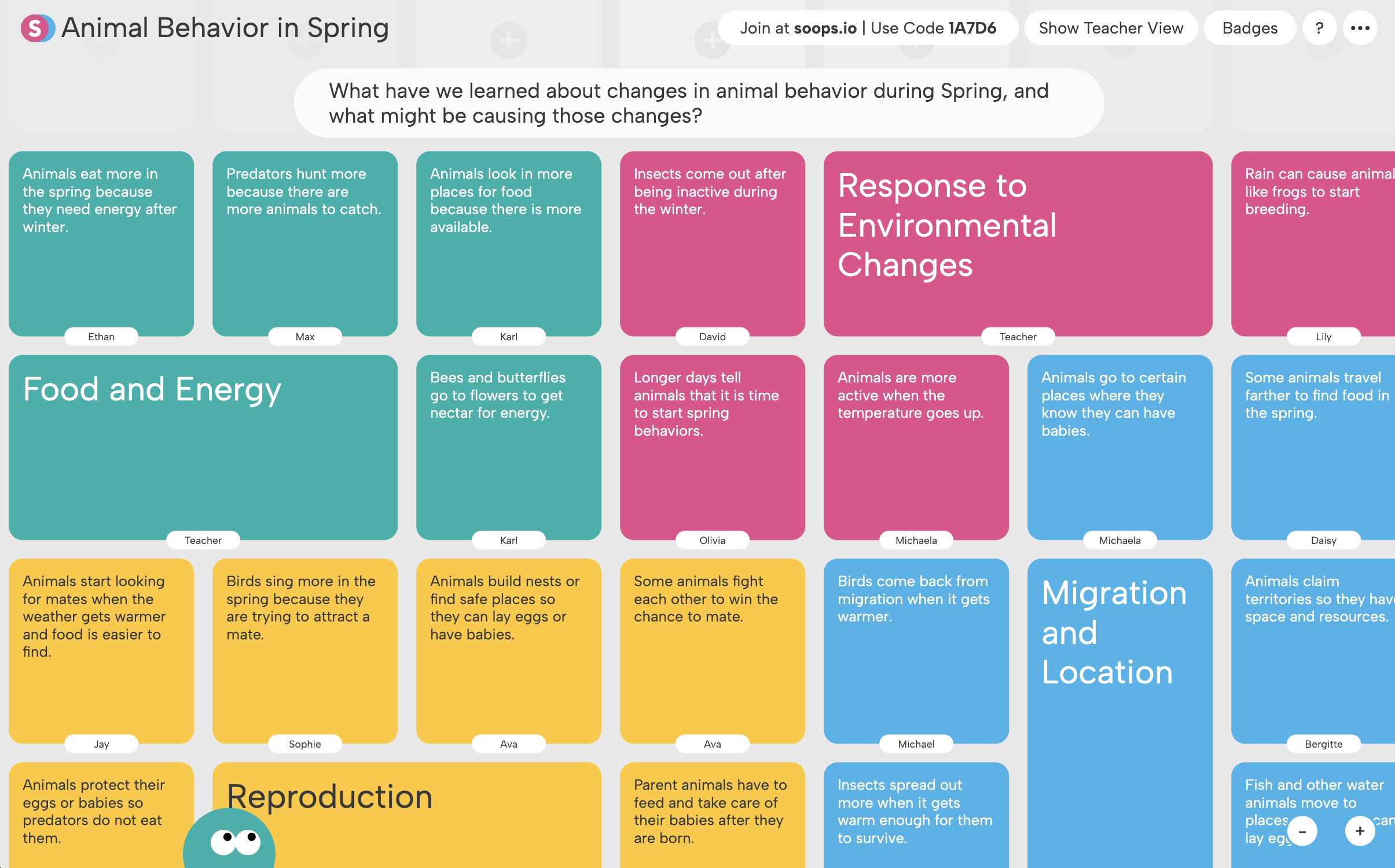Click the zoom out minus button
1395x868 pixels.
pos(1302,831)
